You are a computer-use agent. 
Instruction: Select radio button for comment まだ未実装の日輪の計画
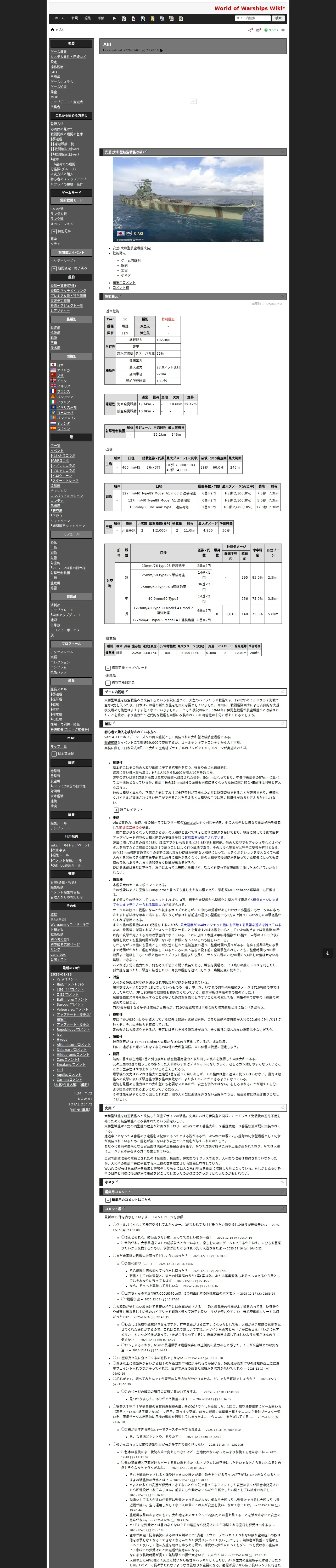pyautogui.click(x=114, y=1256)
